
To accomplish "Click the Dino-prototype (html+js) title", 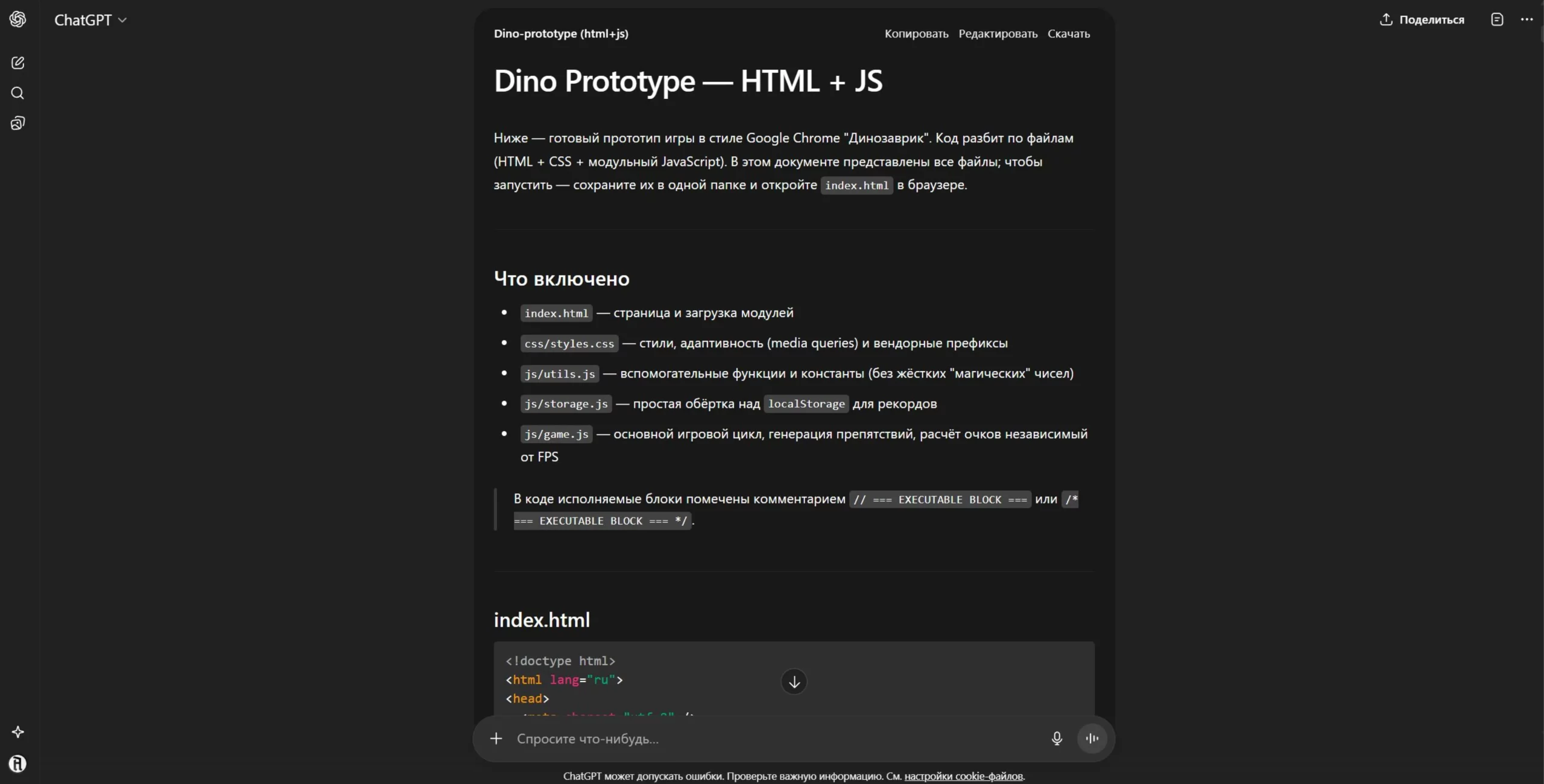I will (x=561, y=34).
